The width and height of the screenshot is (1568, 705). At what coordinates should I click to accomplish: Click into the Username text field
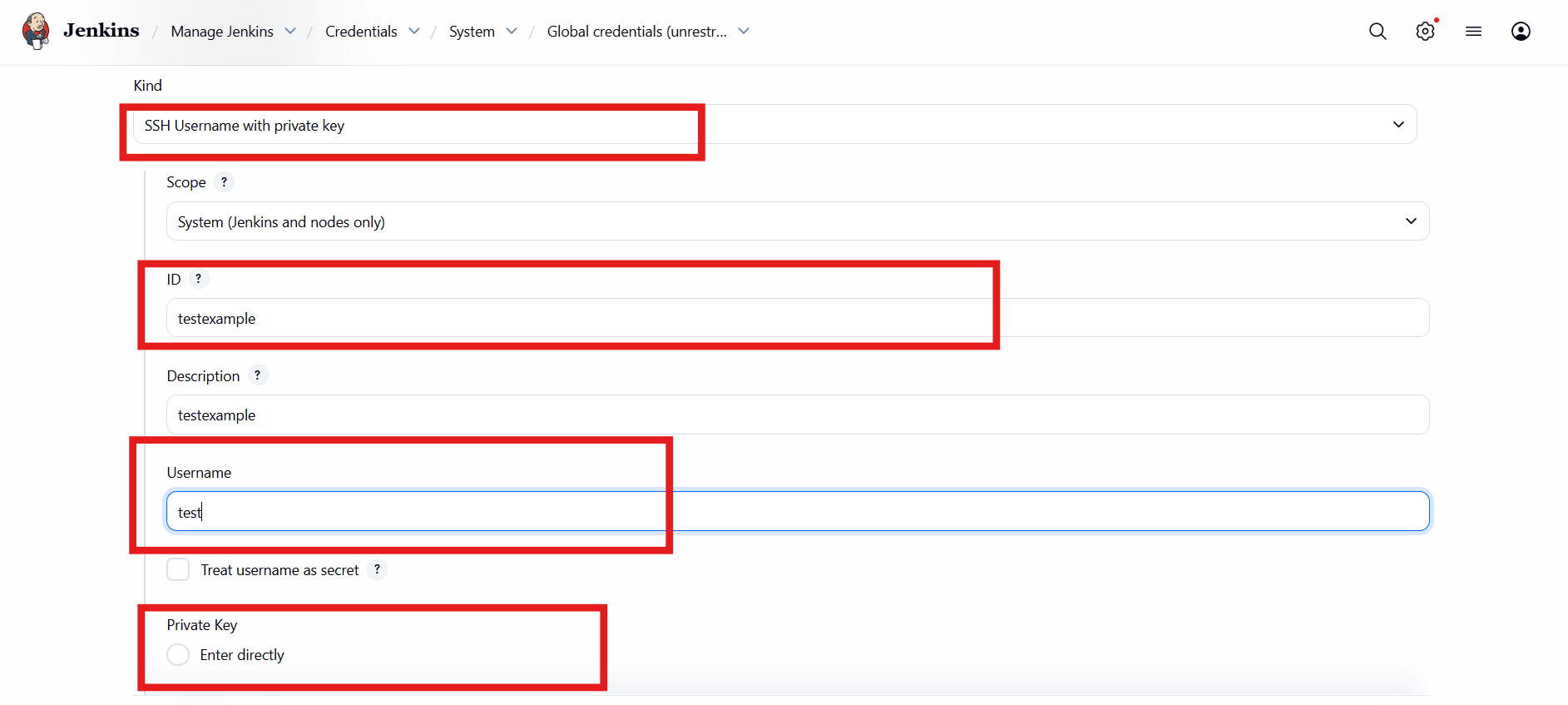point(797,511)
